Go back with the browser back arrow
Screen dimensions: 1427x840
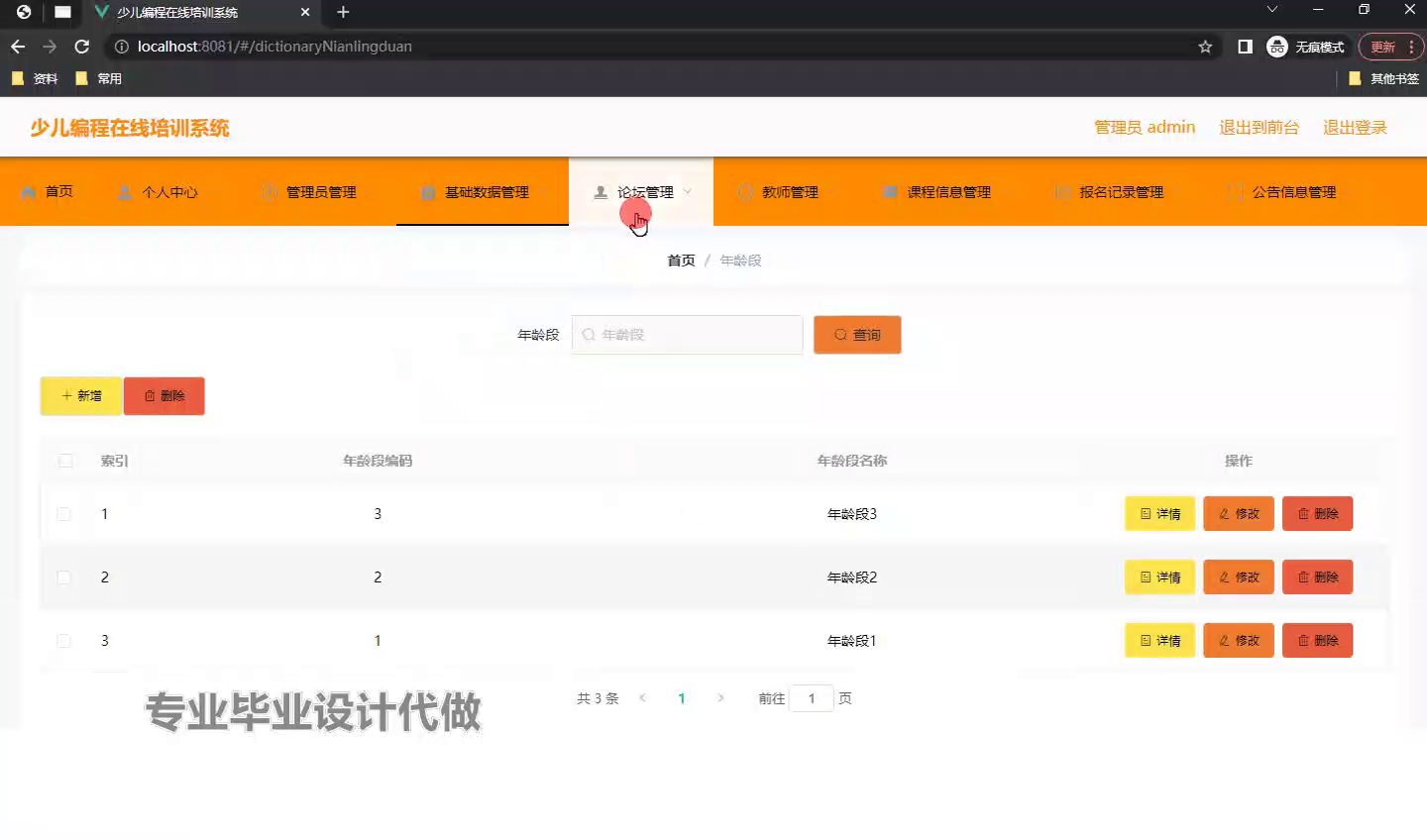tap(18, 47)
